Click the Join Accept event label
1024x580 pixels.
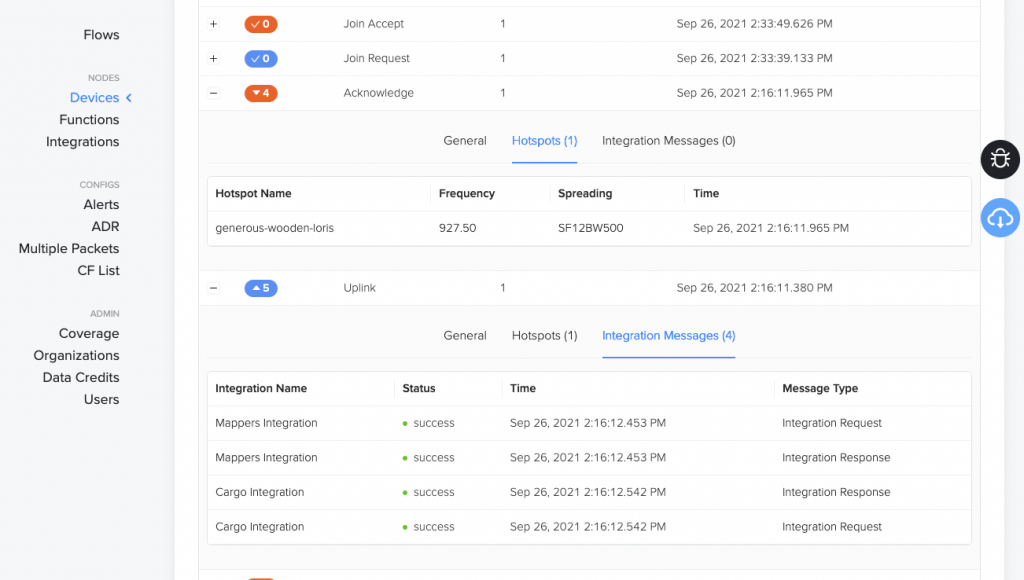pos(374,24)
